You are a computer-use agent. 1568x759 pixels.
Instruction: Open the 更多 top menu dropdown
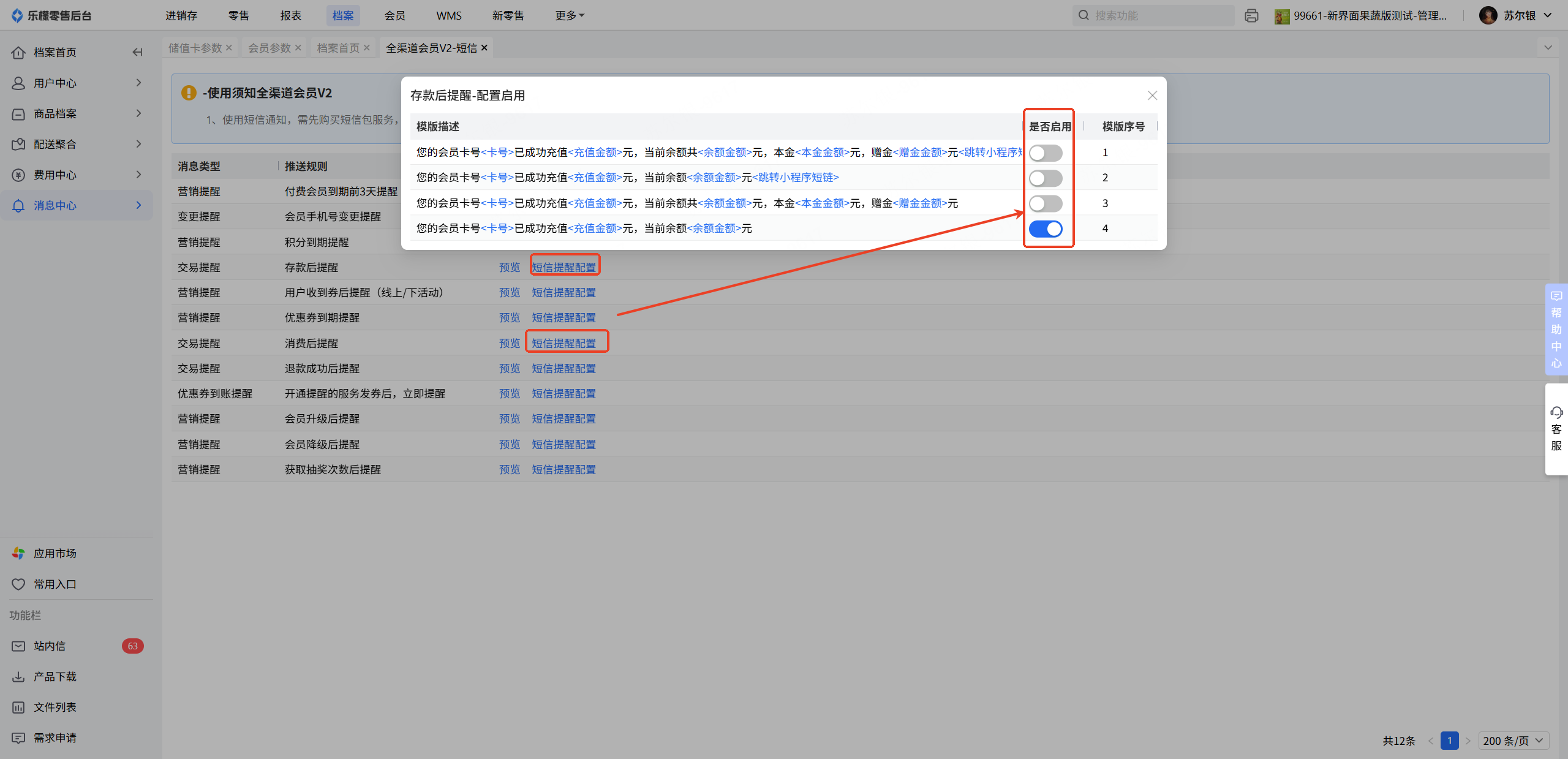point(569,16)
